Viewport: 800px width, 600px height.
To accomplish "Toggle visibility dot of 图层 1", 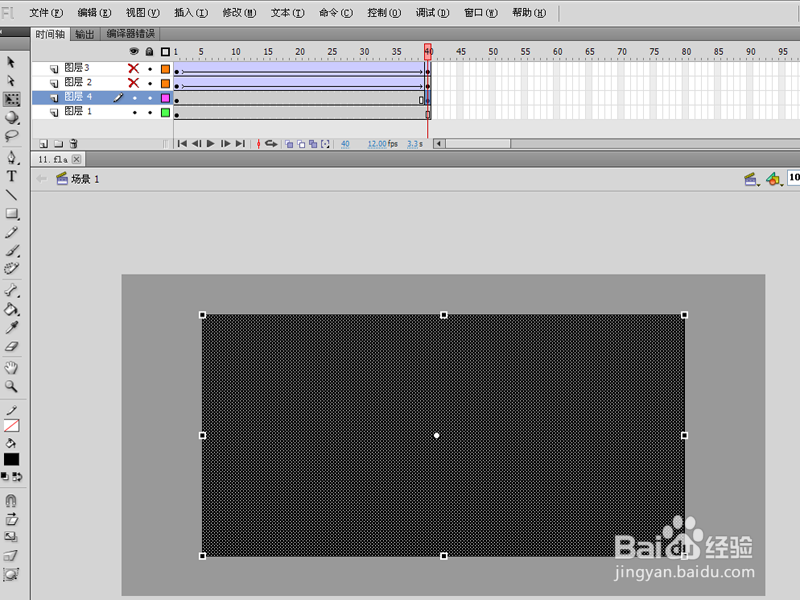I will 135,112.
